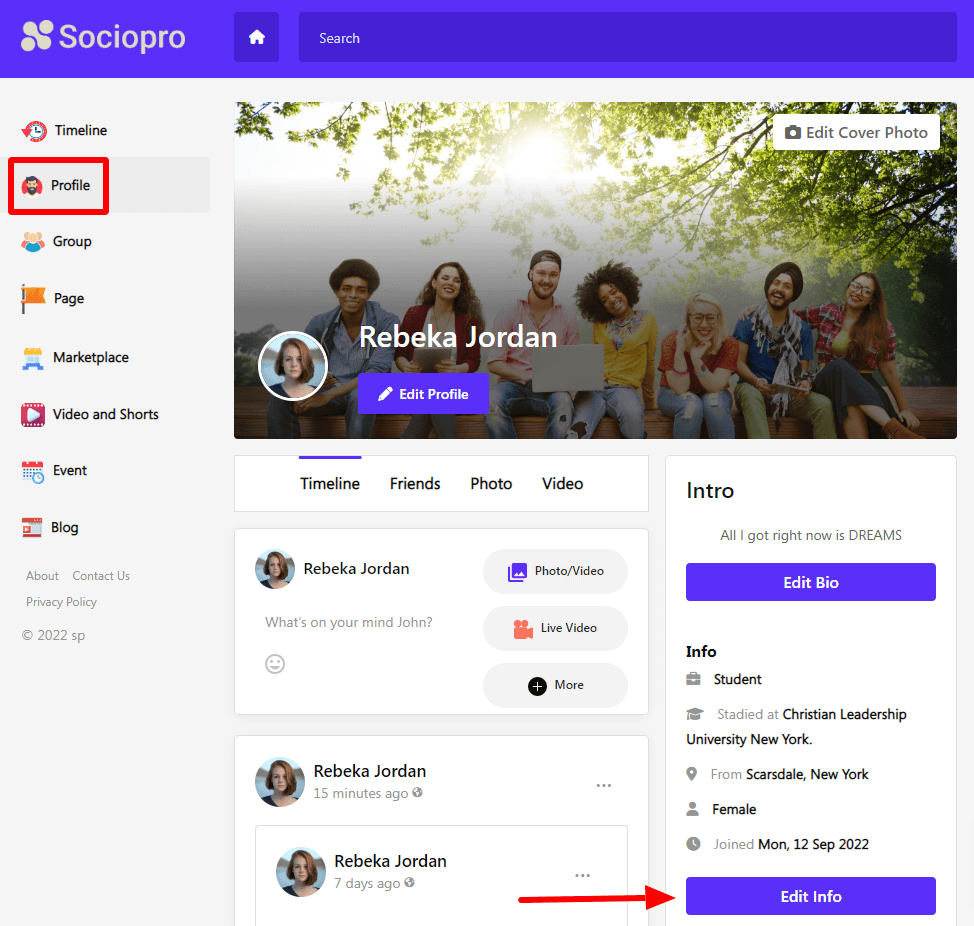The height and width of the screenshot is (926, 974).
Task: Open the Group section from the sidebar icon
Action: [33, 241]
